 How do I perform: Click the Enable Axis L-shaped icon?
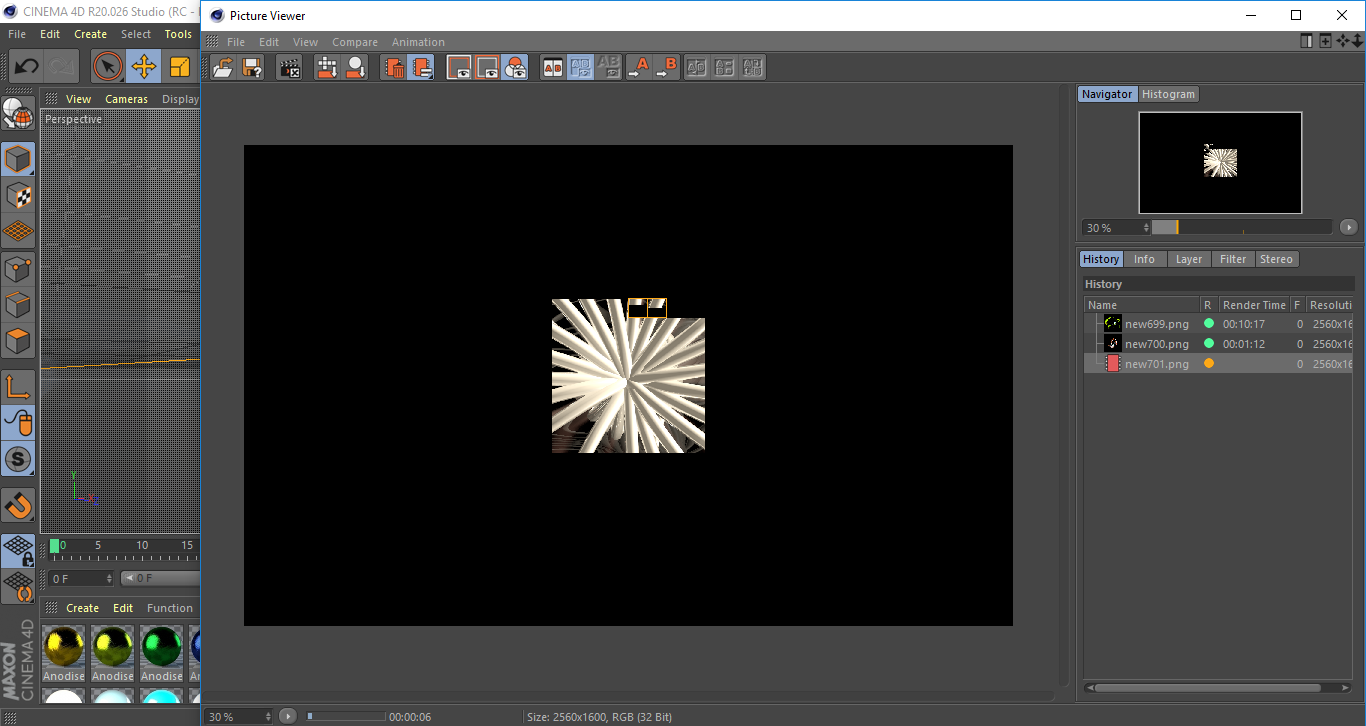18,386
